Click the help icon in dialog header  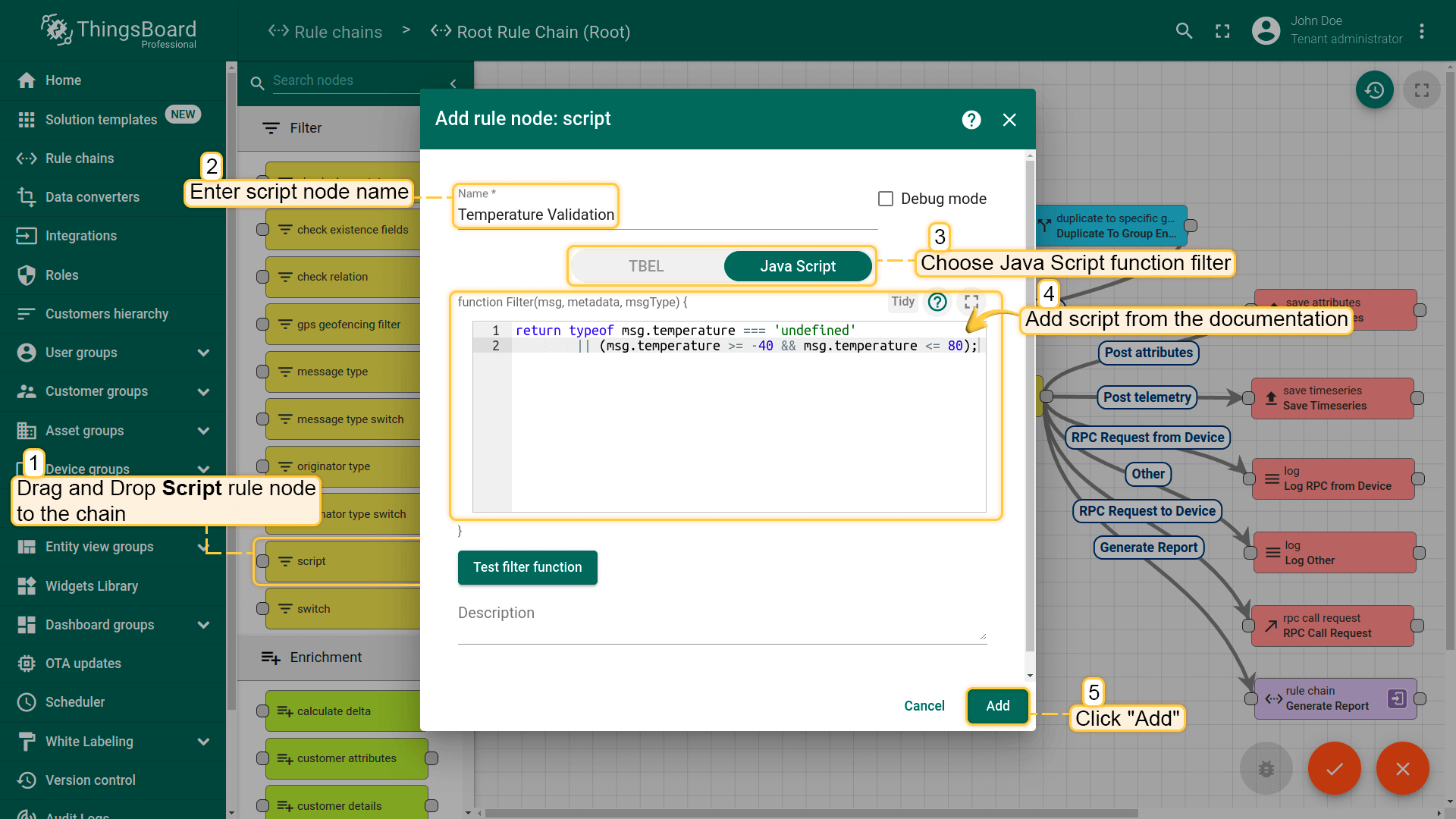pyautogui.click(x=971, y=120)
